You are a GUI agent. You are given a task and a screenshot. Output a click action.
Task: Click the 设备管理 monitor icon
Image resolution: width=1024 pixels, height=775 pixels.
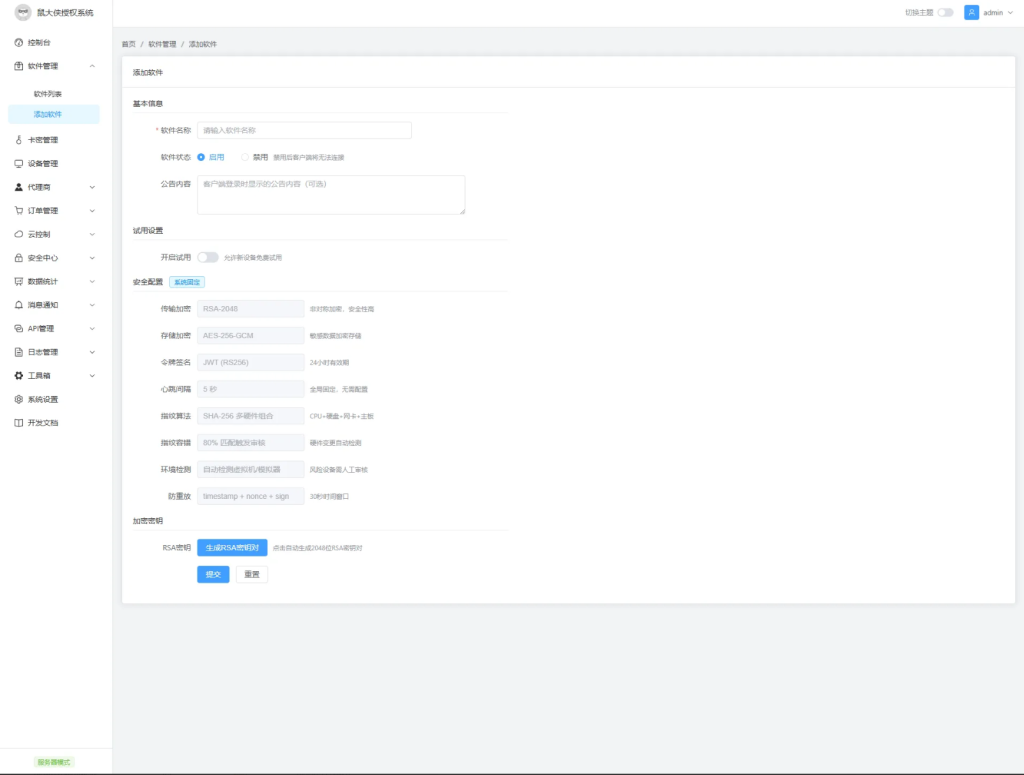[19, 164]
